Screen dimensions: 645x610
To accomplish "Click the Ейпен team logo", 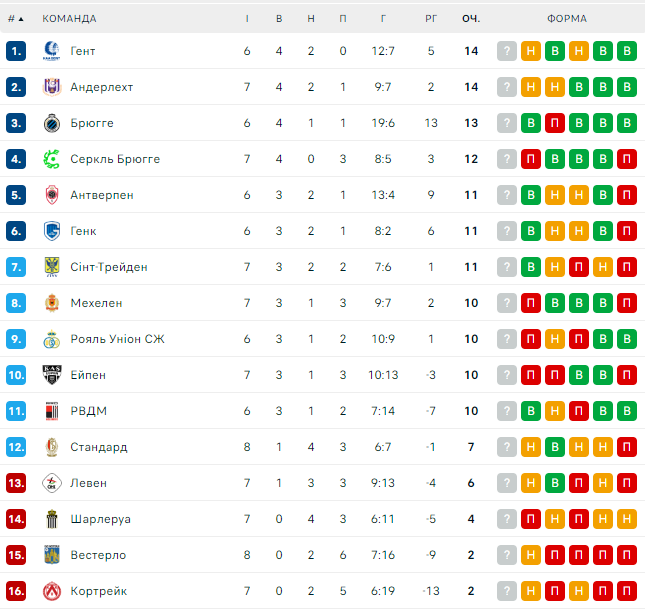I will 52,375.
